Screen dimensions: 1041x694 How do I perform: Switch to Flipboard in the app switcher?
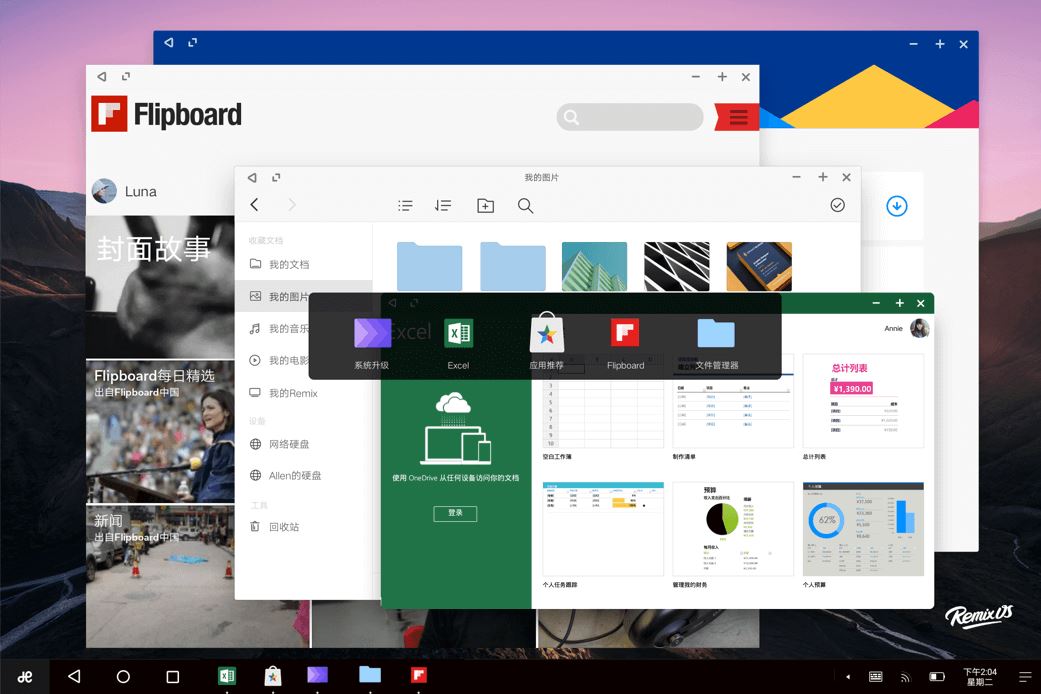pos(625,343)
